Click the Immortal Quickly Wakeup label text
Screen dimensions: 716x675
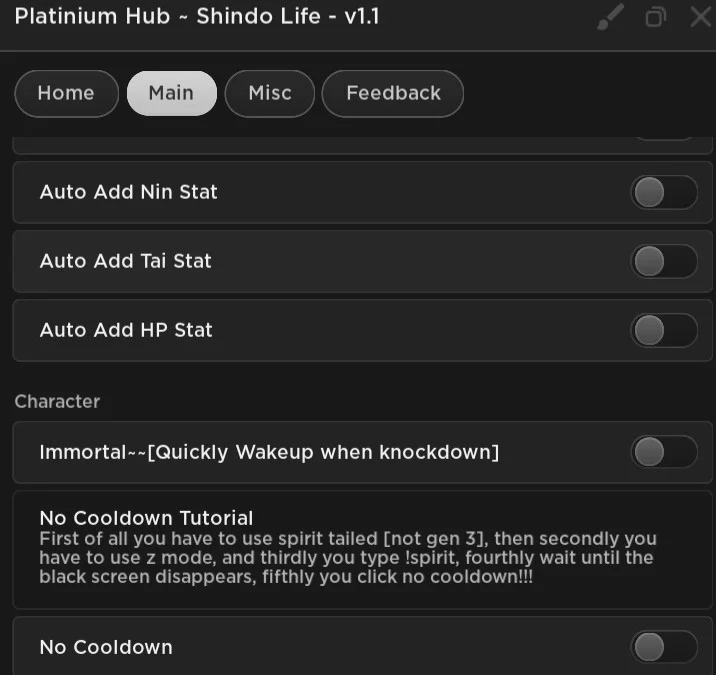click(x=269, y=453)
